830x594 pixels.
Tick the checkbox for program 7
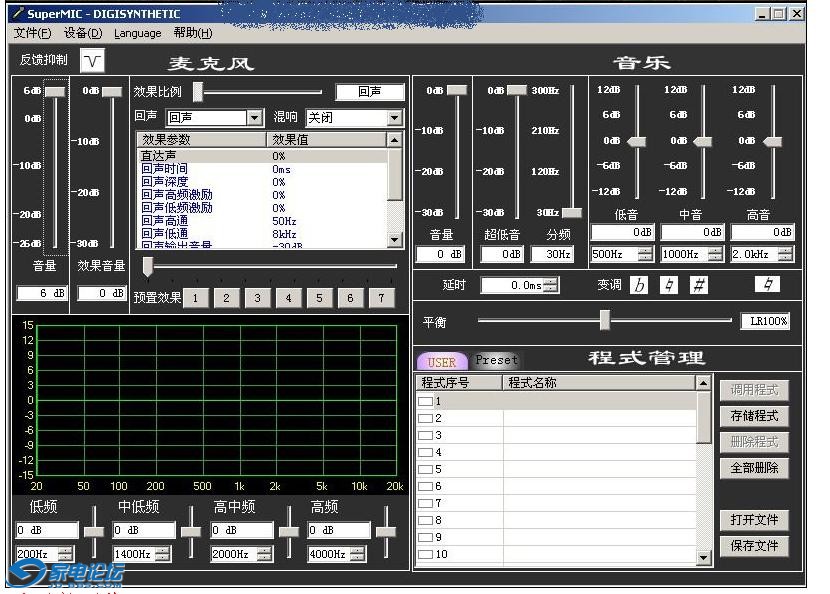[425, 503]
